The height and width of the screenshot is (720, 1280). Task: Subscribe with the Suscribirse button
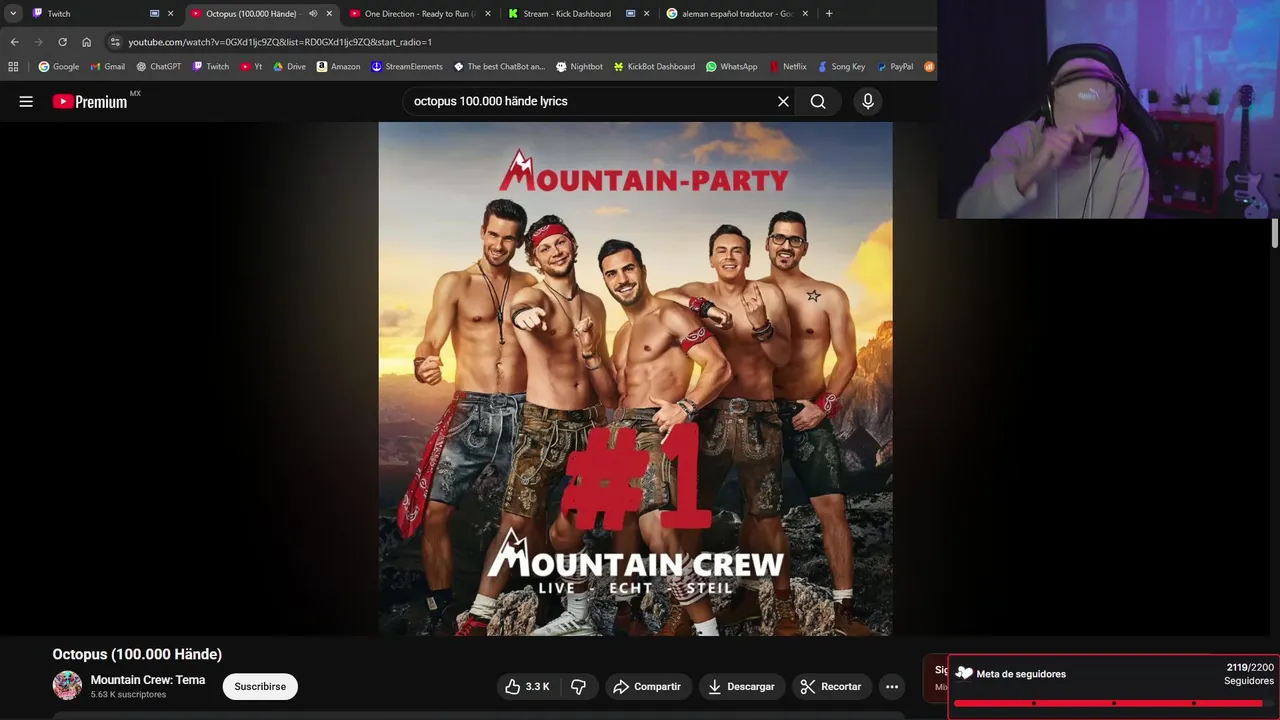click(x=260, y=686)
